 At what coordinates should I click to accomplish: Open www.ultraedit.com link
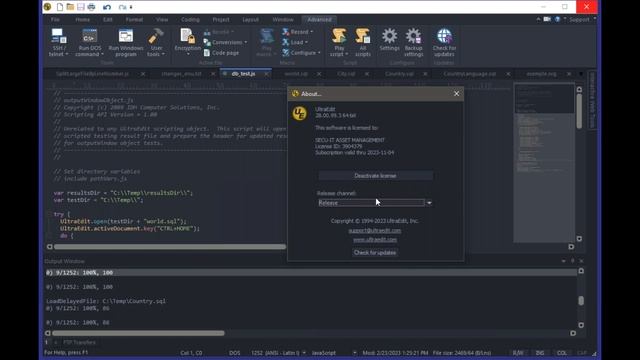(x=375, y=240)
